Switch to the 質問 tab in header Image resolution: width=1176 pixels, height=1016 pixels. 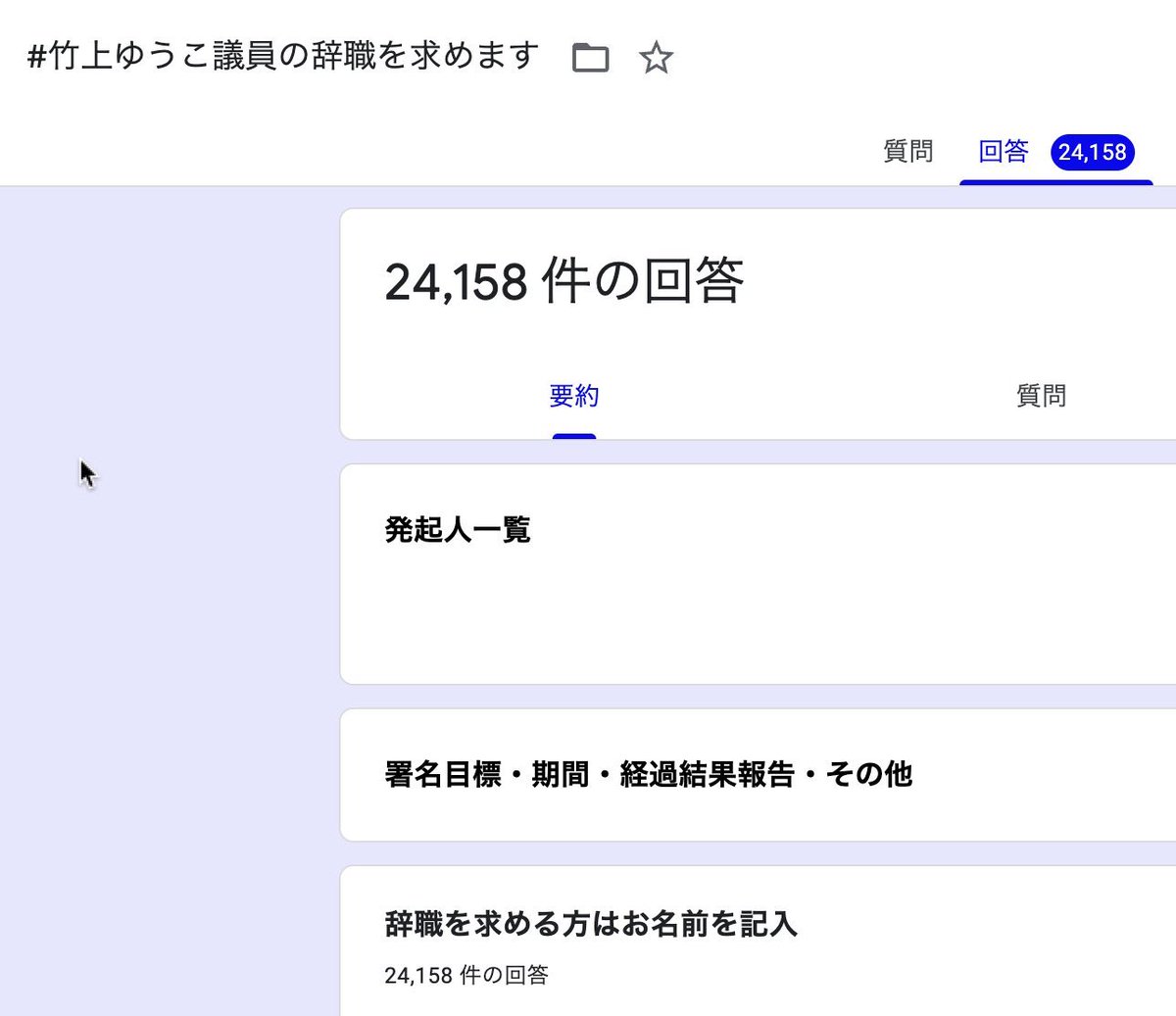(908, 152)
